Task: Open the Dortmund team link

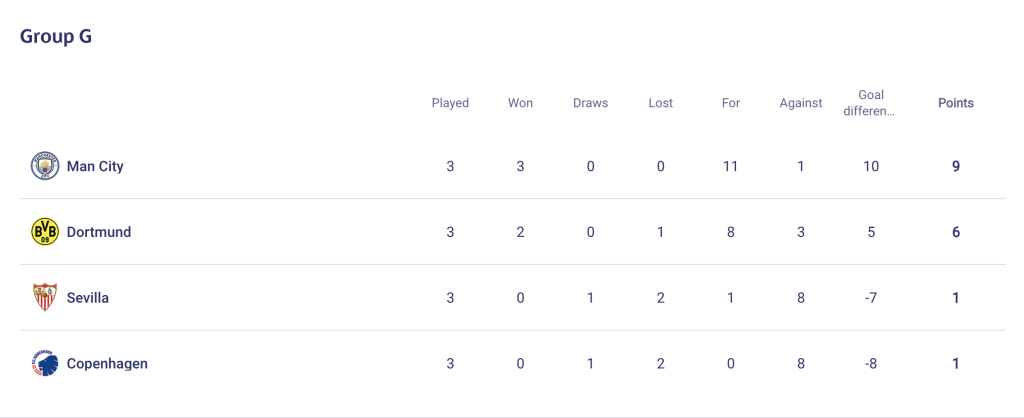Action: [99, 232]
